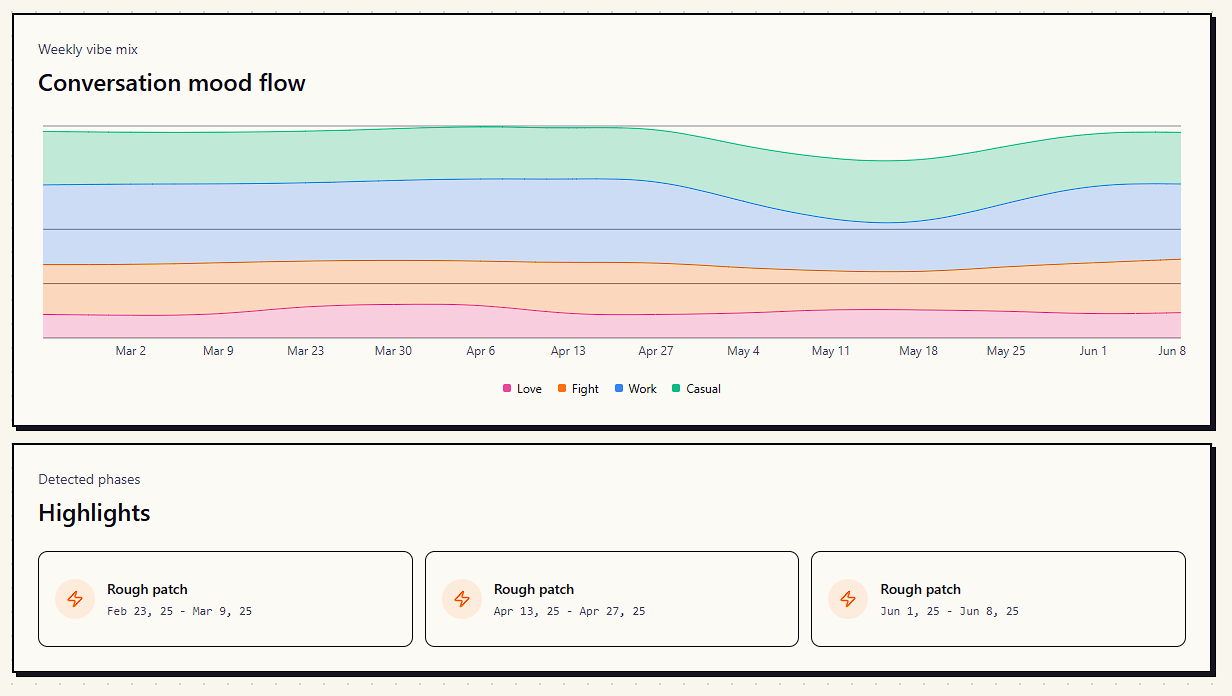The width and height of the screenshot is (1232, 696).
Task: Click the Detected phases label
Action: point(89,479)
